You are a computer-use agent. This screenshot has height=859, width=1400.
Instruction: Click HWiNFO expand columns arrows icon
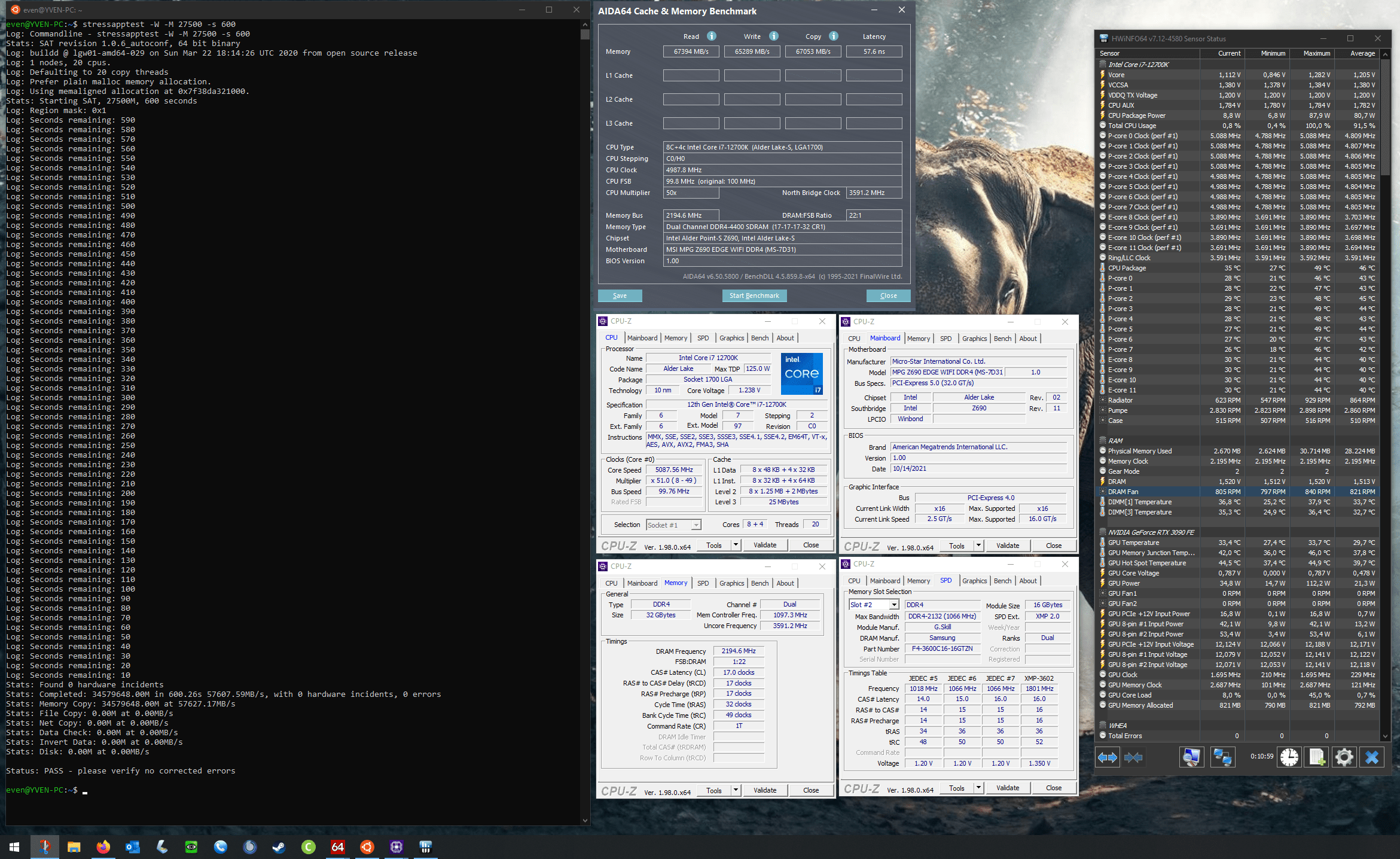pyautogui.click(x=1108, y=757)
